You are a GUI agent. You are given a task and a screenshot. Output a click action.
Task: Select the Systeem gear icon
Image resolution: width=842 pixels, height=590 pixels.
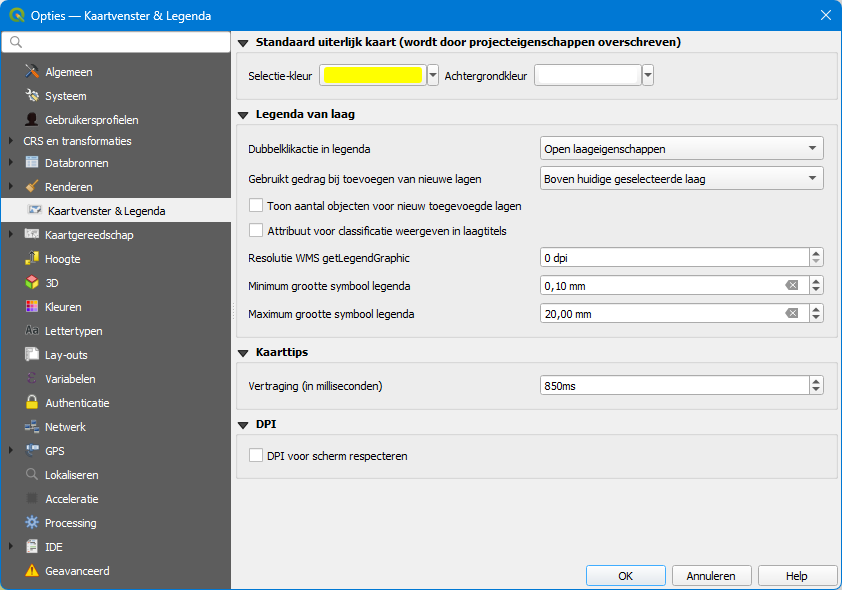click(x=32, y=96)
